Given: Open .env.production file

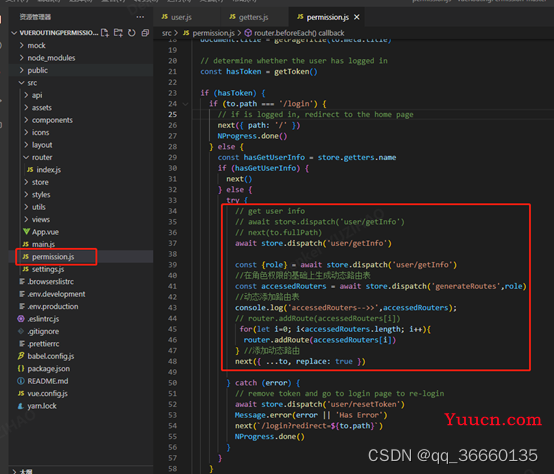Looking at the screenshot, I should pyautogui.click(x=53, y=306).
